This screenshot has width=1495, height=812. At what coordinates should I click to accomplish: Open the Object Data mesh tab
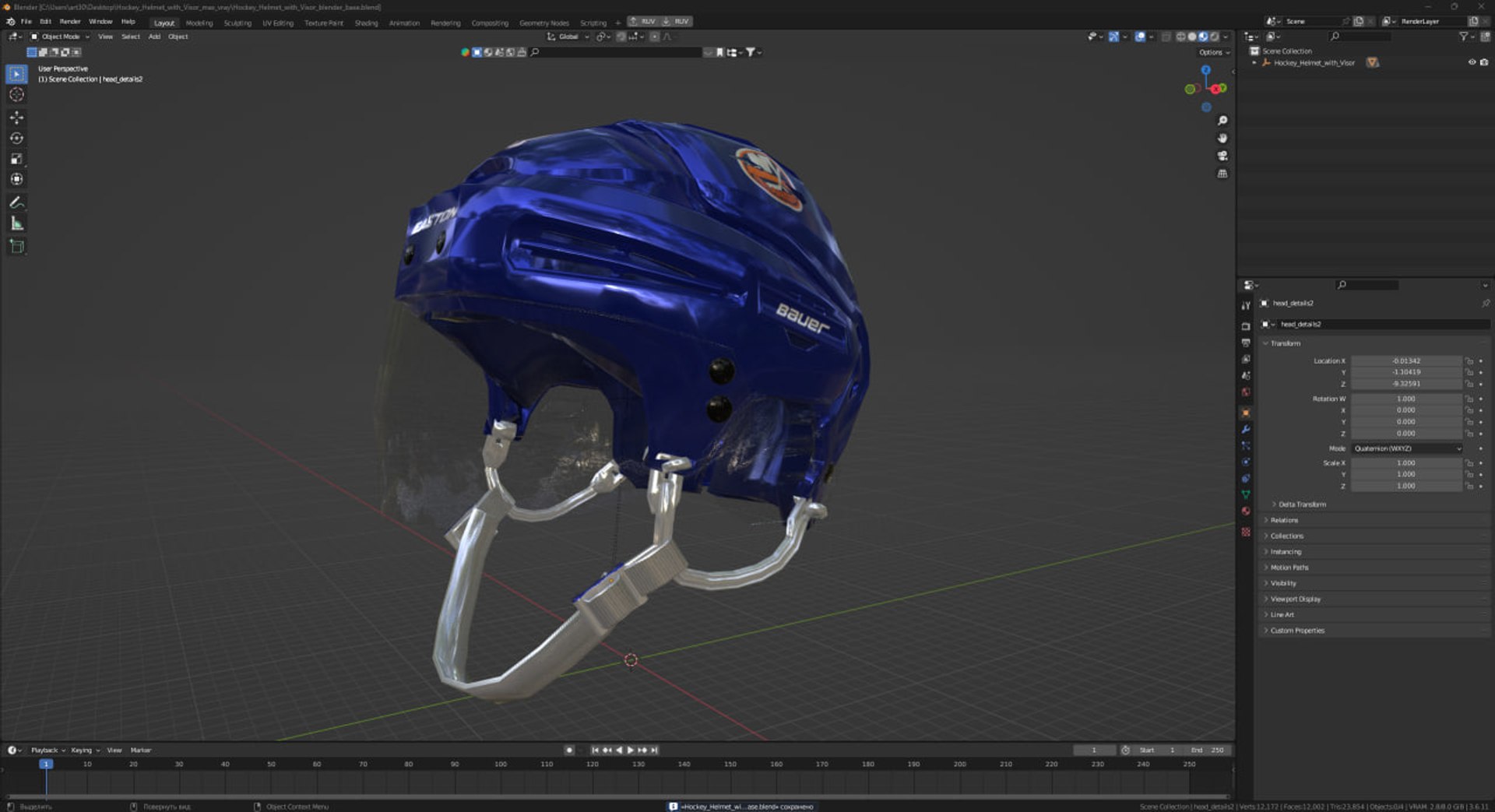(1246, 494)
